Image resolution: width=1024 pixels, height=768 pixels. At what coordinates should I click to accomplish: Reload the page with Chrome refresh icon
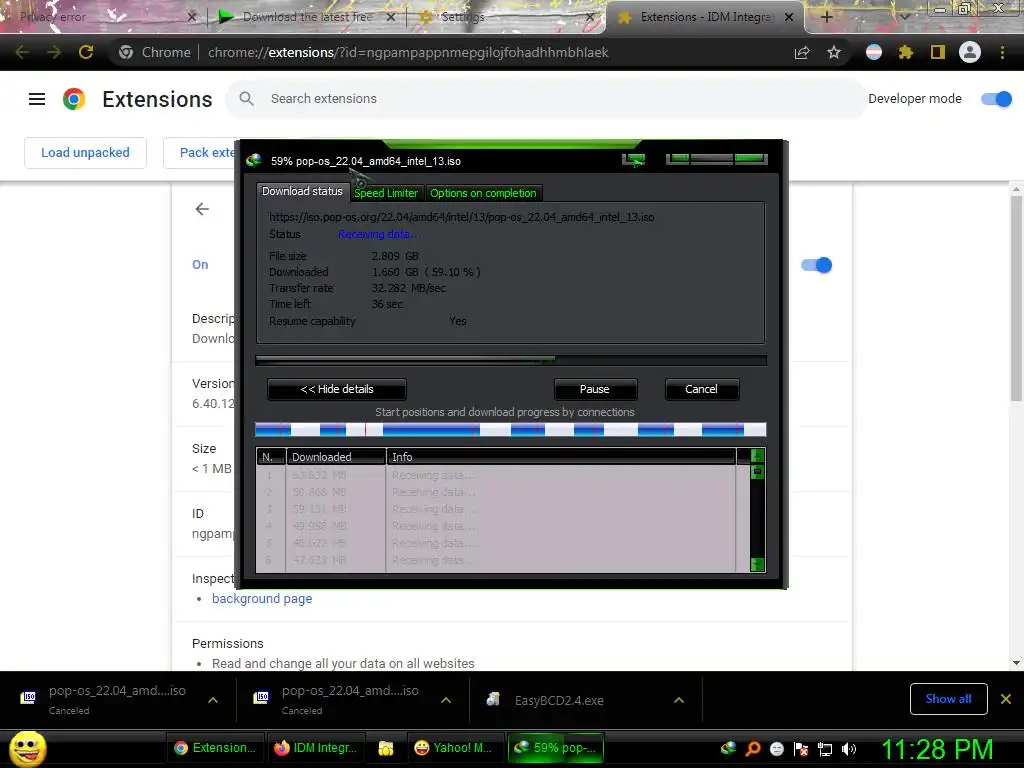coord(86,52)
